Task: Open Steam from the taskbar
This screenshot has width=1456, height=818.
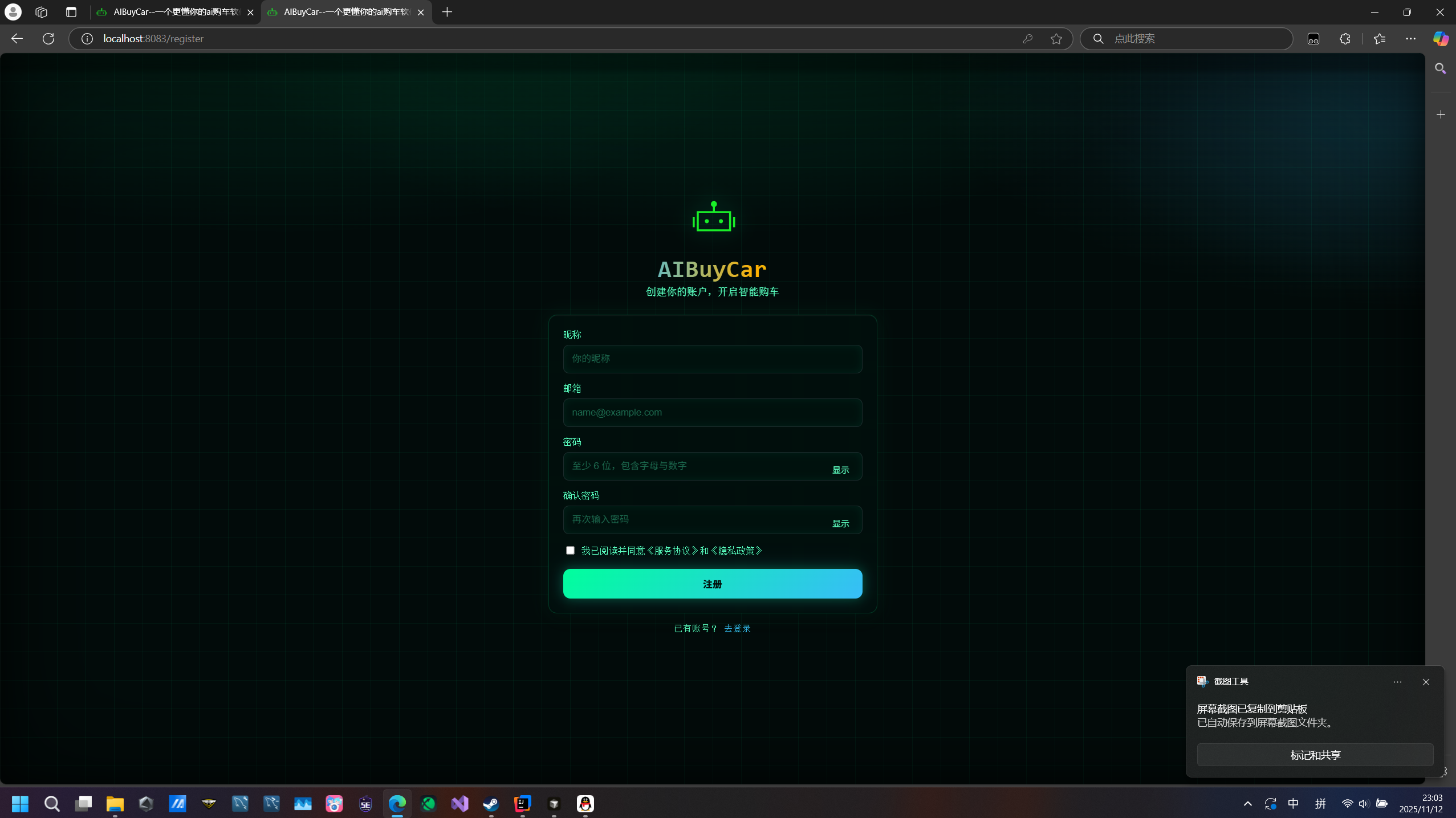Action: coord(491,804)
